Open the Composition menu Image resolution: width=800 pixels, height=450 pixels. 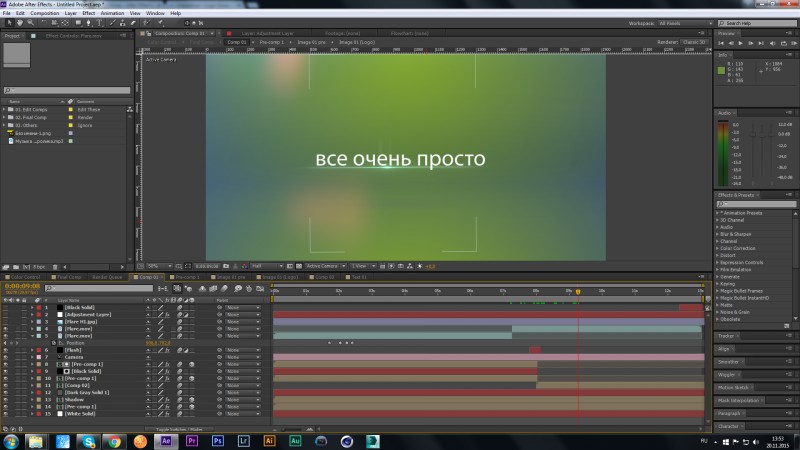coord(44,13)
